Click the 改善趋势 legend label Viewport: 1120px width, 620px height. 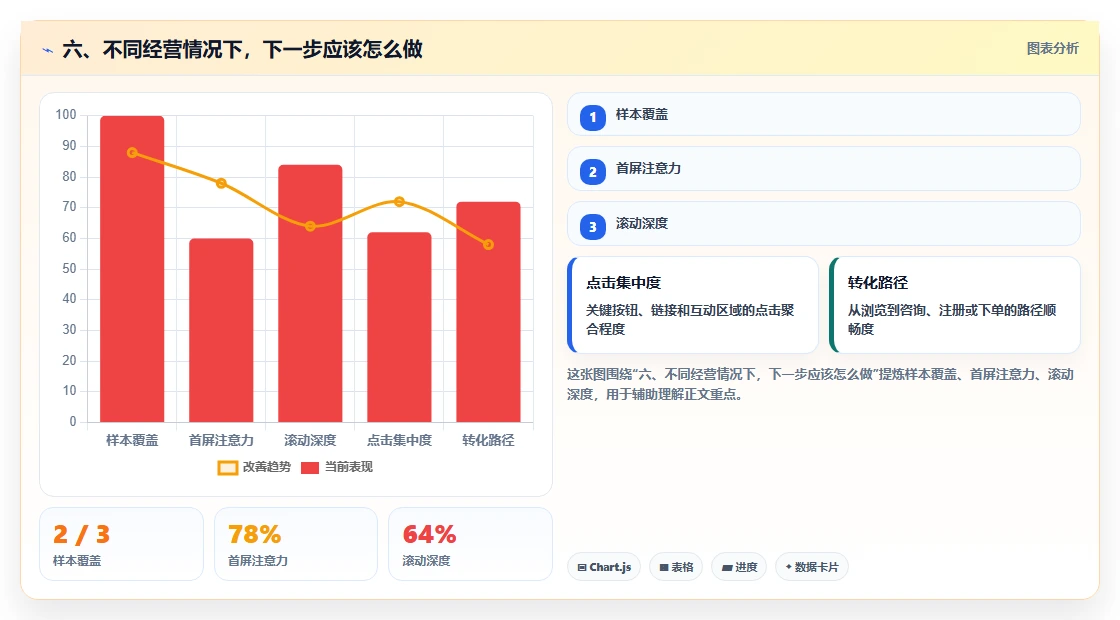267,467
